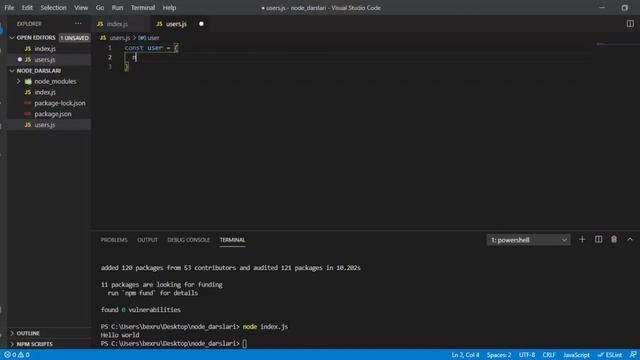
Task: Open the File menu
Action: (x=9, y=8)
